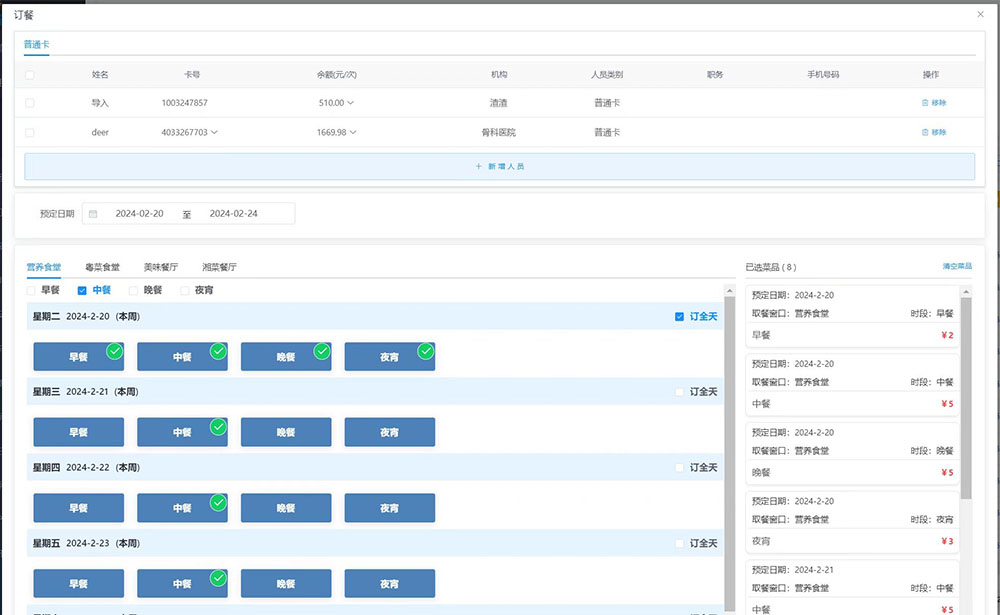This screenshot has width=1000, height=615.
Task: Switch to the 粤菜食堂 tab
Action: tap(103, 267)
